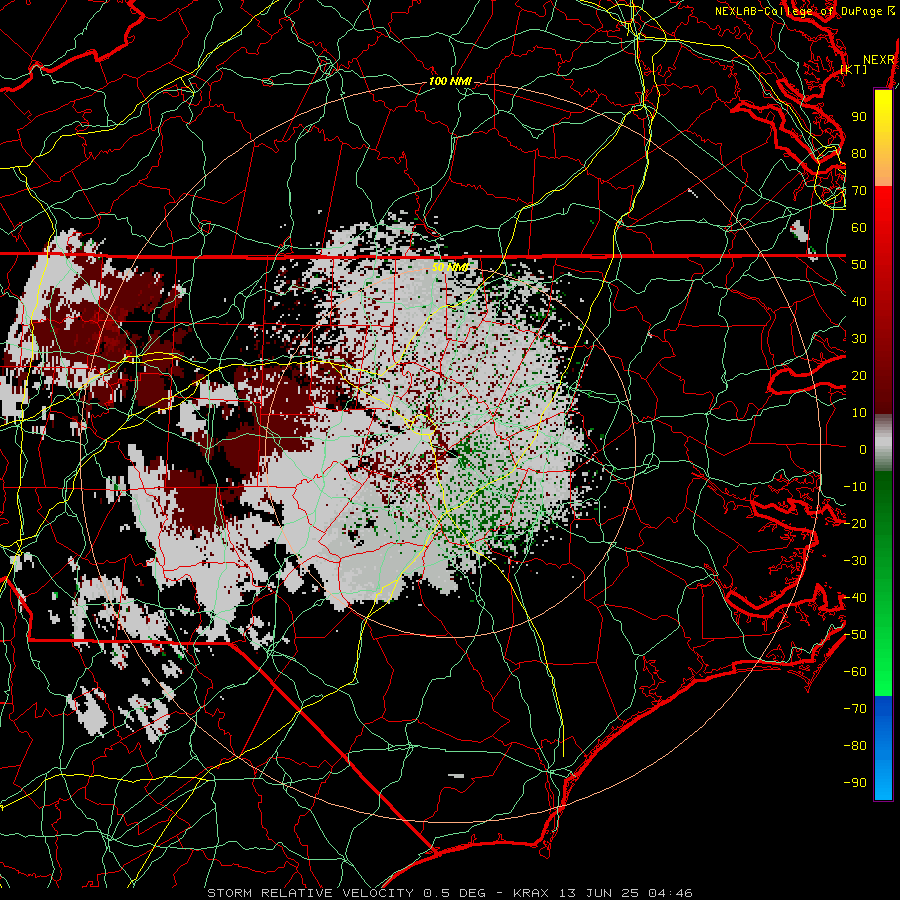Click the 80 value on the velocity scale
This screenshot has height=900, width=900.
click(859, 154)
